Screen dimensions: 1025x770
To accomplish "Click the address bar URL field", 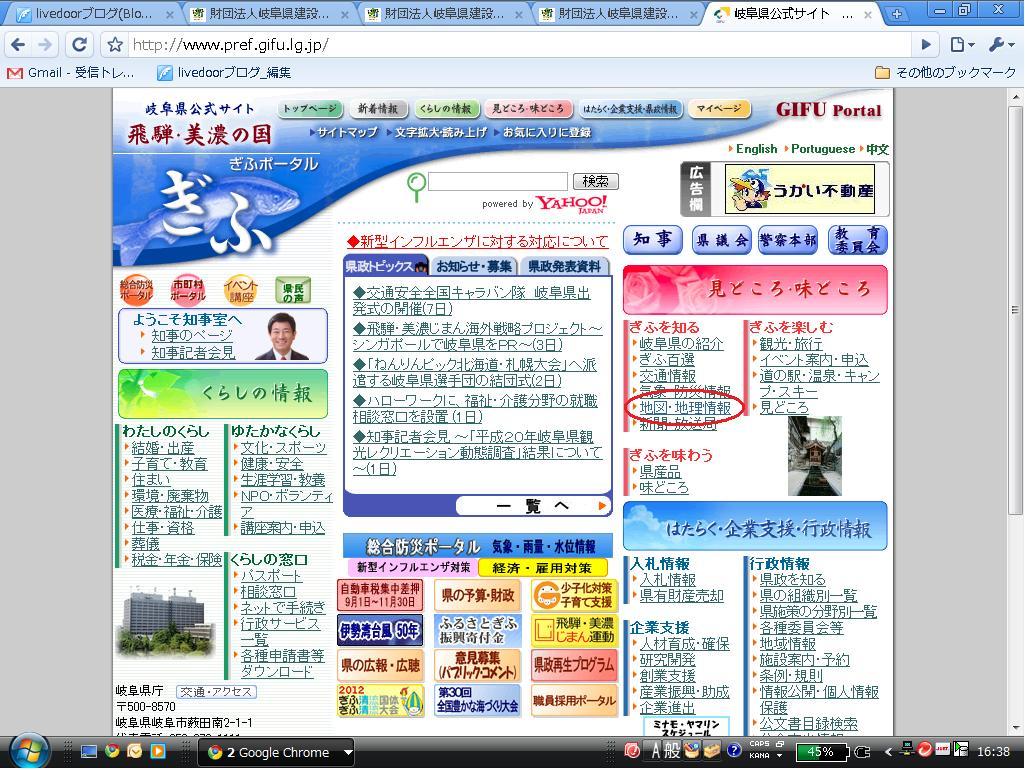I will tap(520, 44).
